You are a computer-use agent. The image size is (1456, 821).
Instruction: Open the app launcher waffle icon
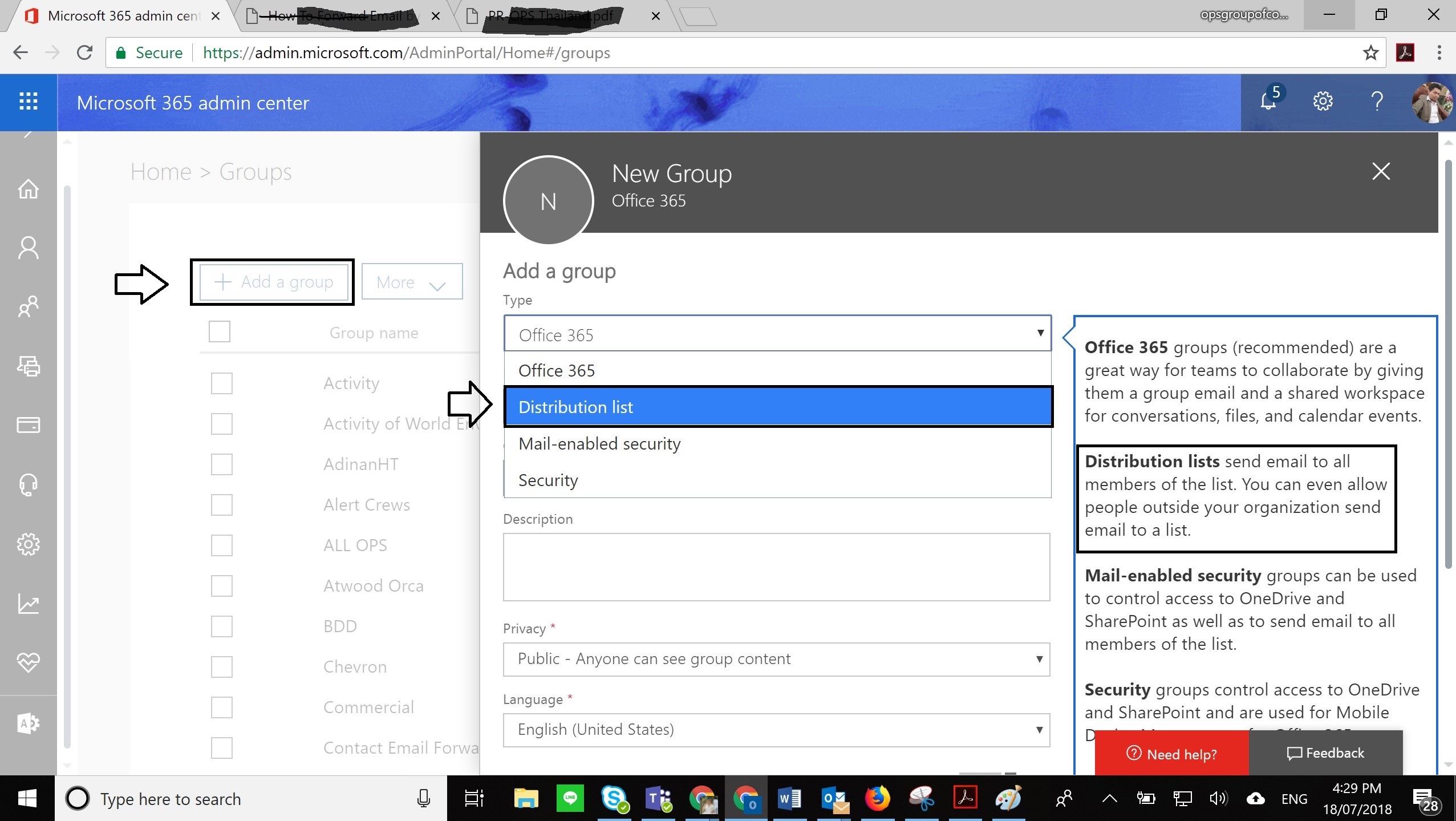point(28,102)
